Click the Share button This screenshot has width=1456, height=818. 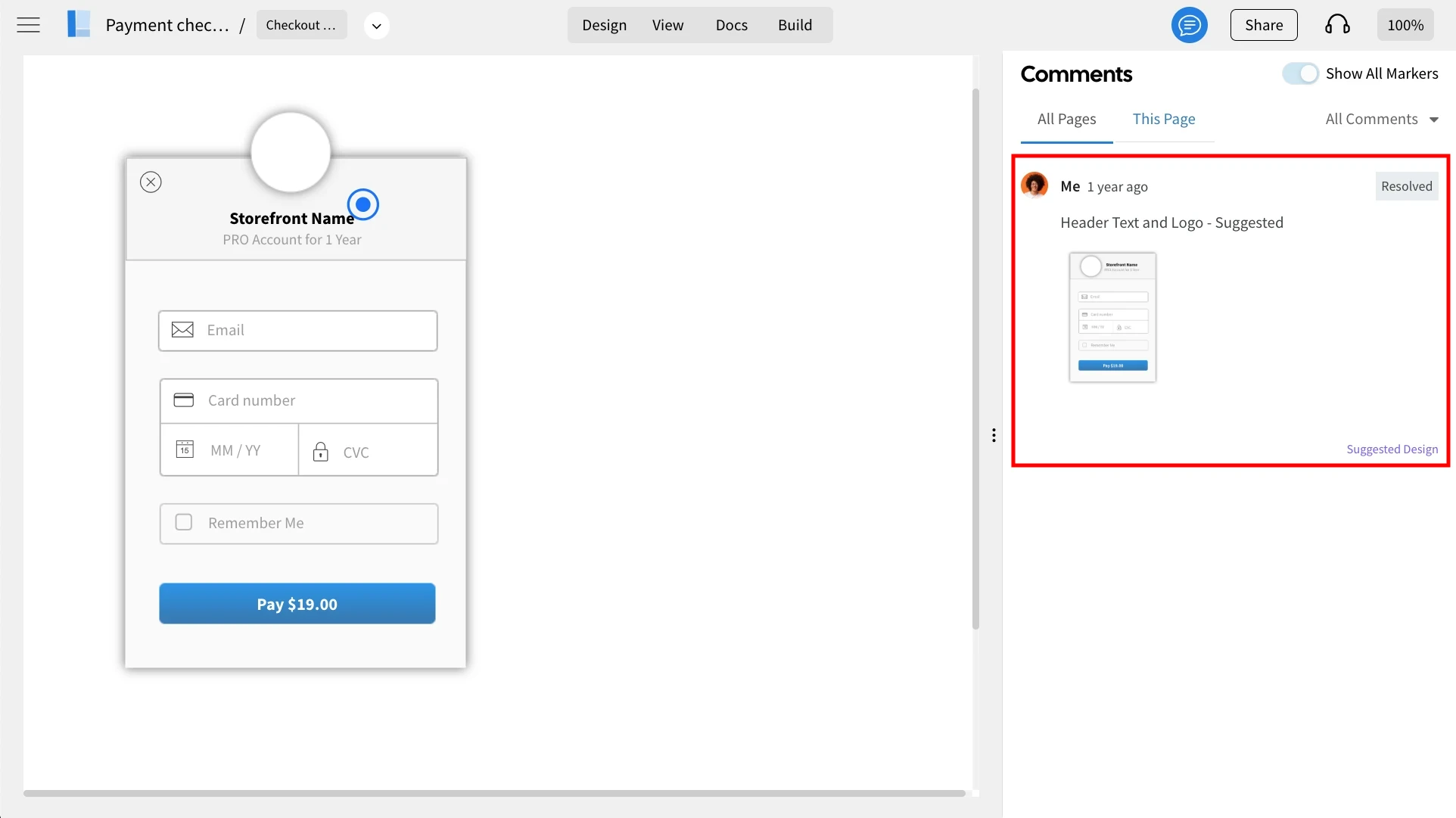point(1263,25)
